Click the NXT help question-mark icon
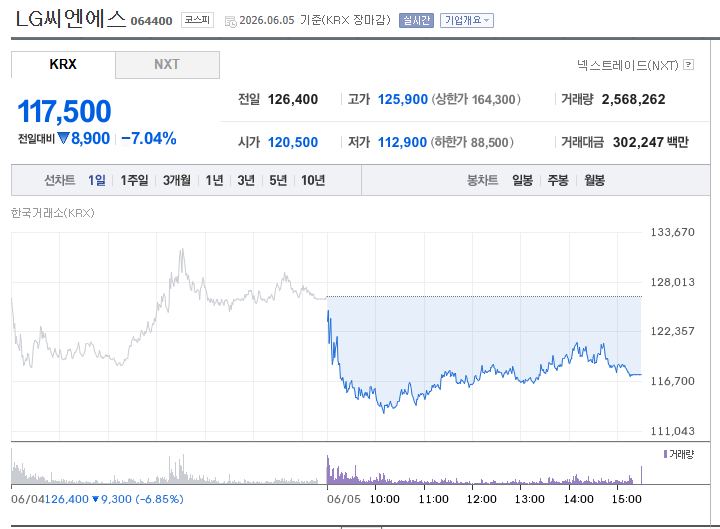Screen dimensions: 720x529 pyautogui.click(x=688, y=65)
